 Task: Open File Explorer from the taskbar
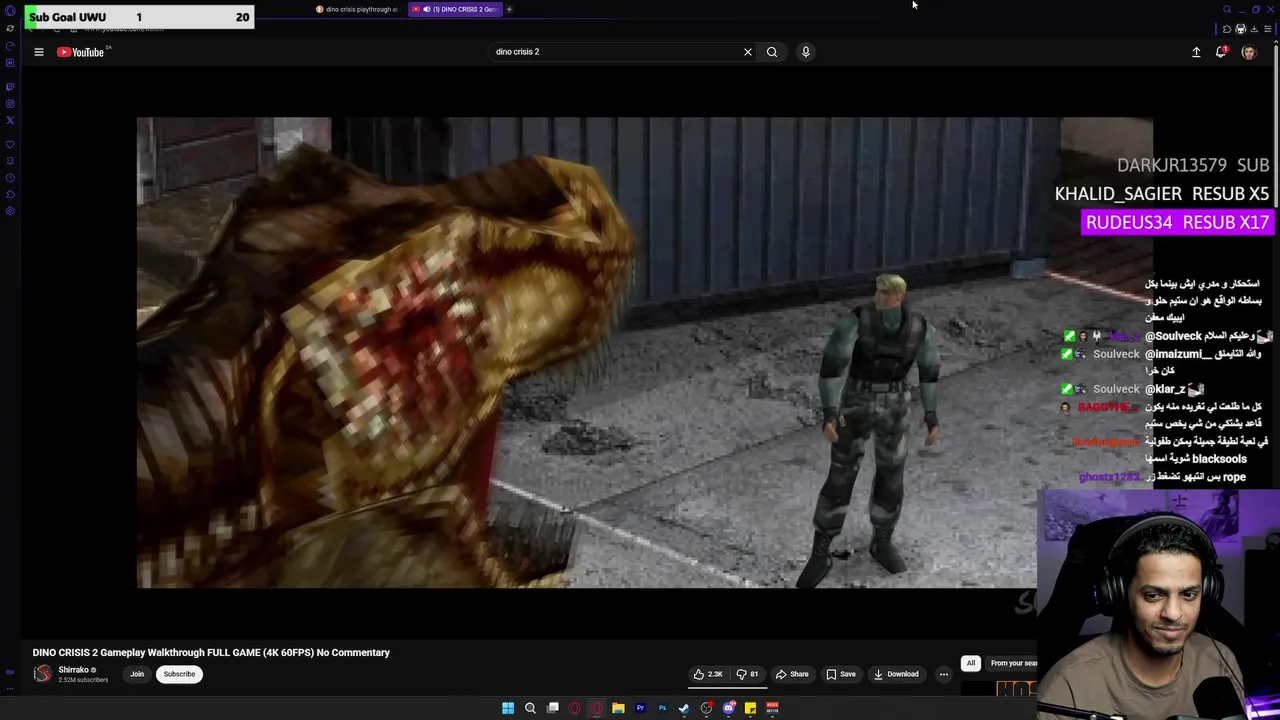pos(618,708)
